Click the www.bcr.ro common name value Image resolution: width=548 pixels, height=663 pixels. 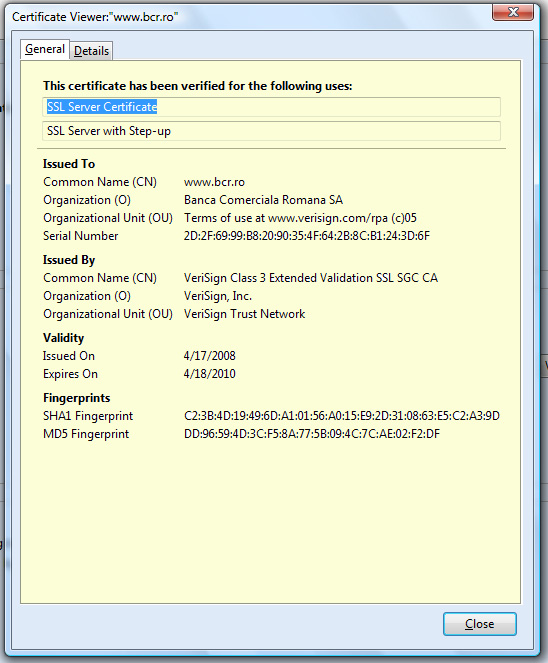click(x=214, y=182)
